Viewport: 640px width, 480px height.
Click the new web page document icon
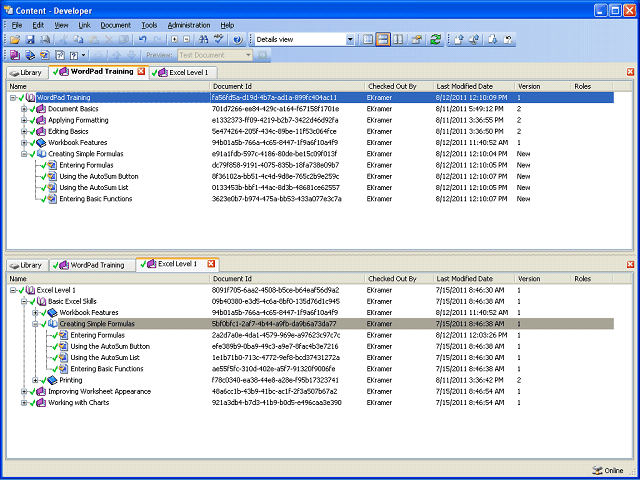(60, 55)
